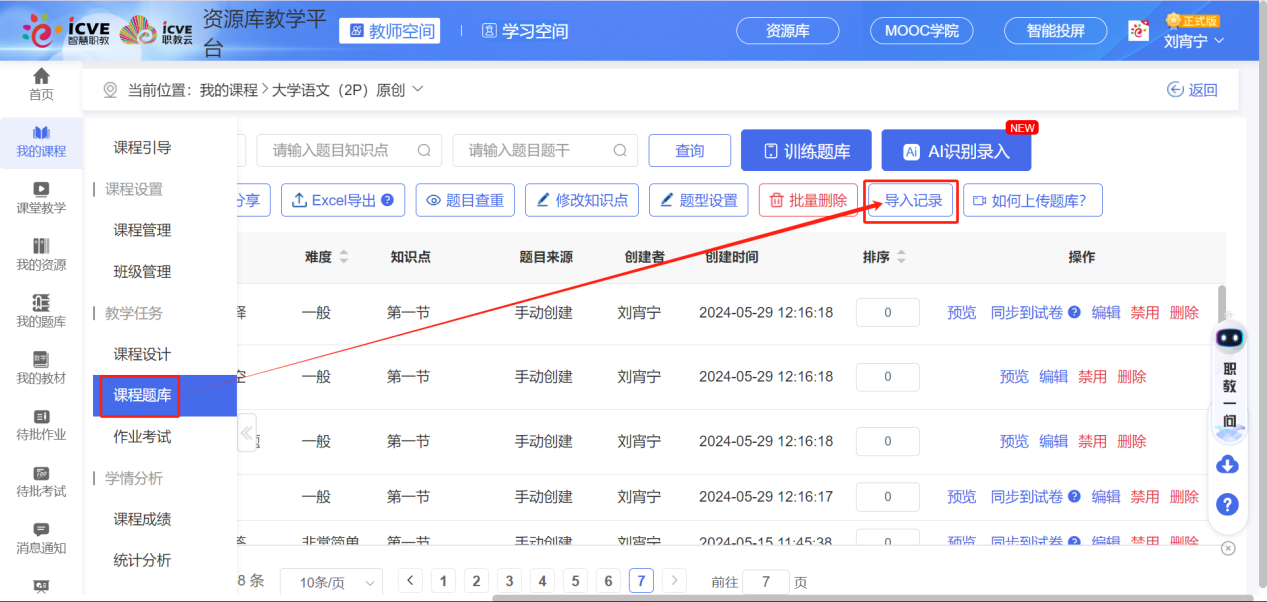
Task: Go to page 6 in pagination
Action: pyautogui.click(x=608, y=581)
